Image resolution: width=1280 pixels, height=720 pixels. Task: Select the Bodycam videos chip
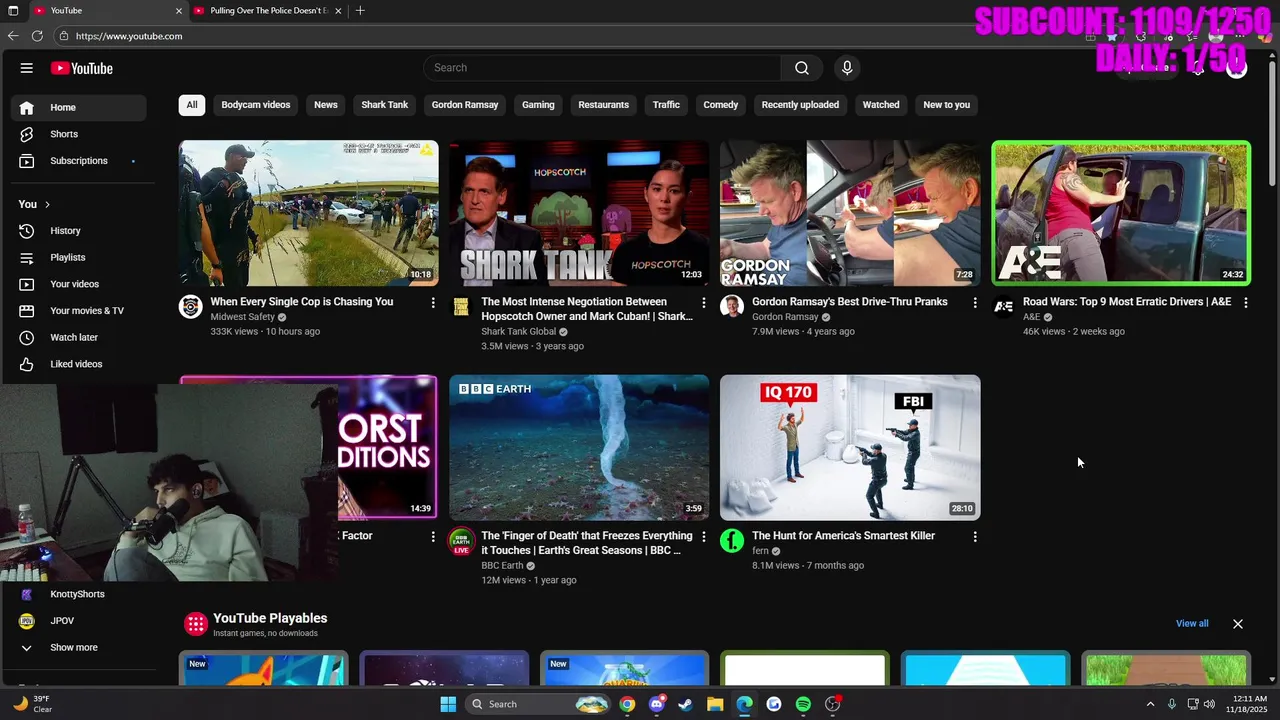[256, 105]
